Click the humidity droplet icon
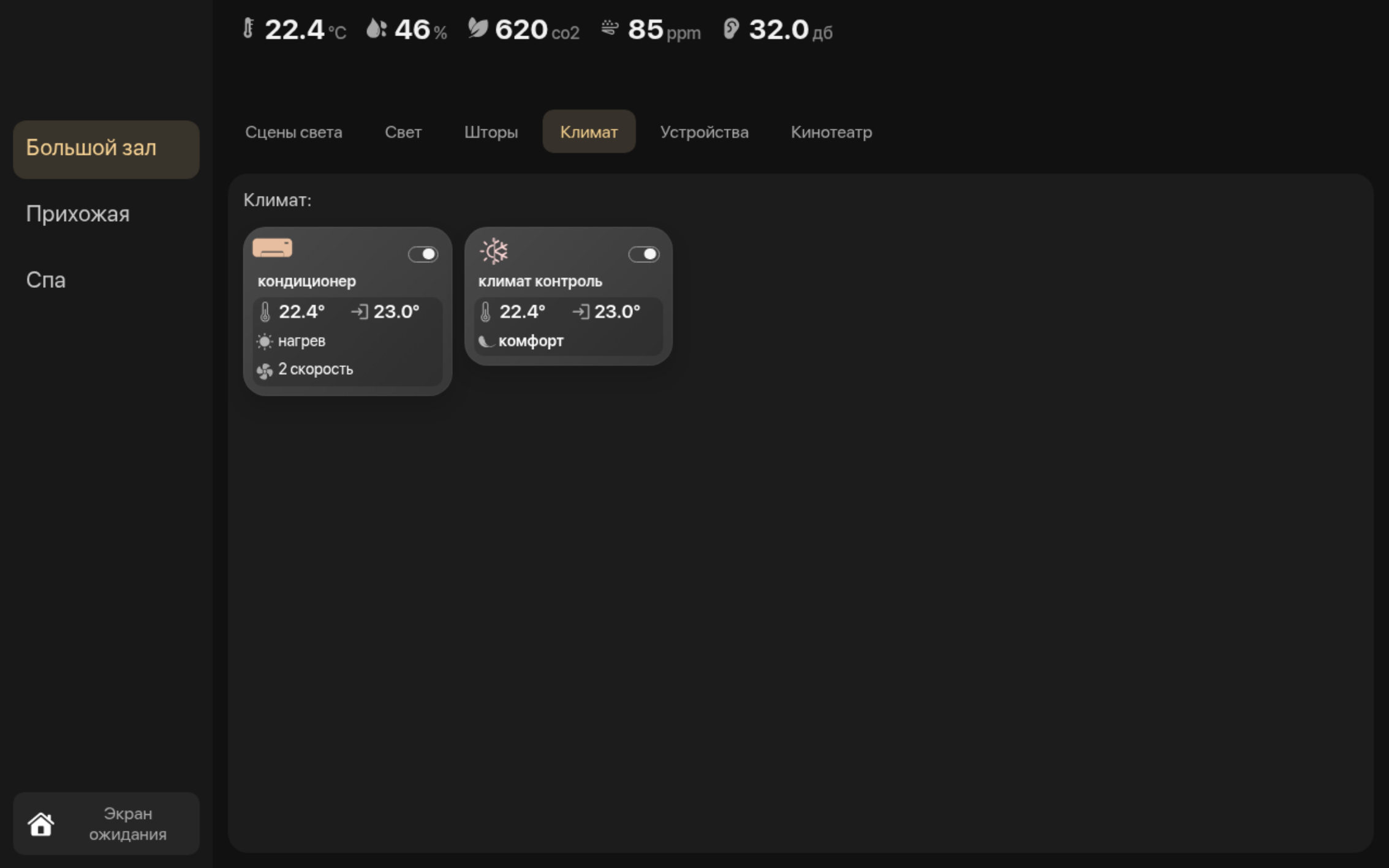The image size is (1389, 868). pyautogui.click(x=376, y=29)
